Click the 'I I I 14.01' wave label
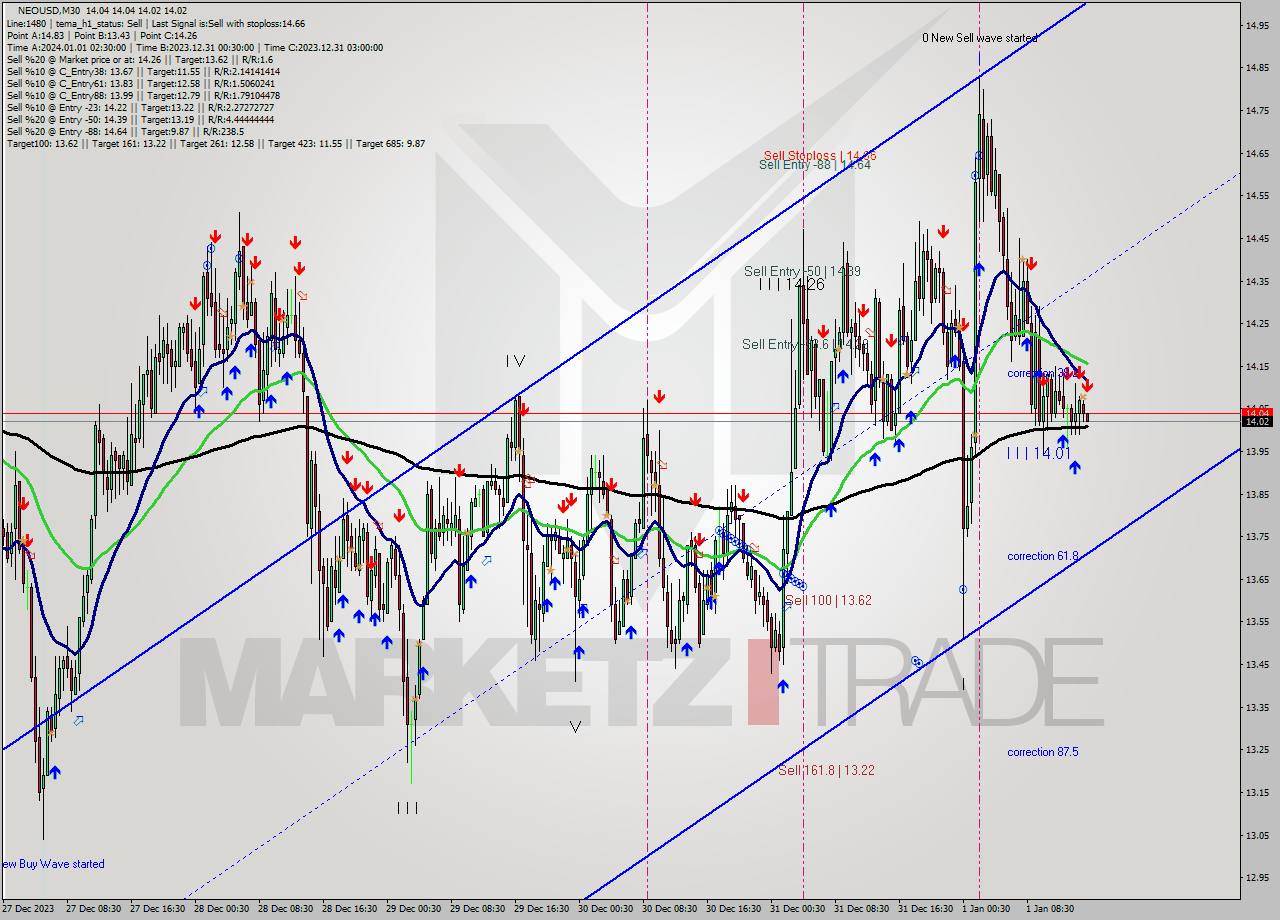 click(x=1039, y=453)
